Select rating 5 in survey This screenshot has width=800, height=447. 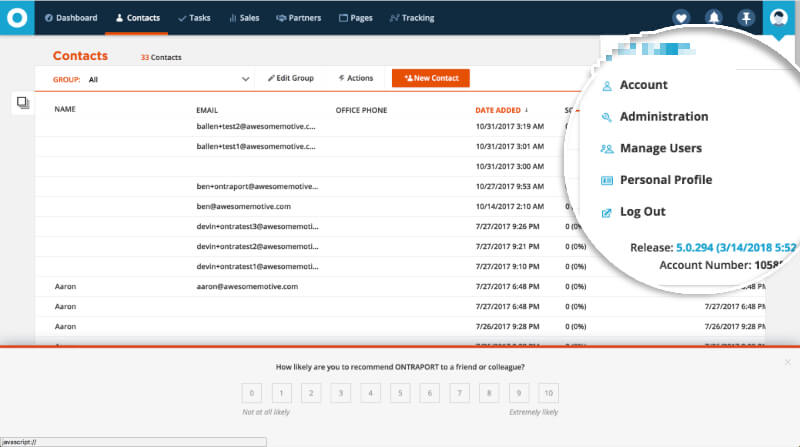(400, 393)
